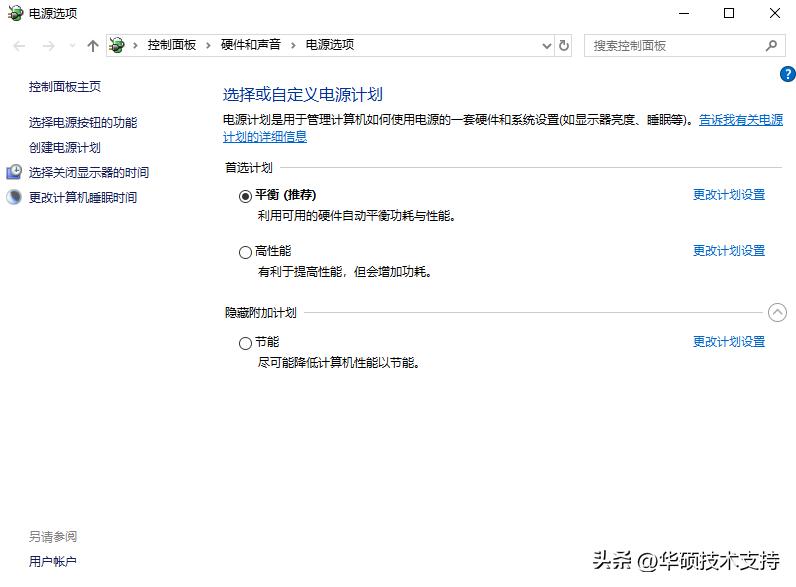Expand chevron after 硬件和声音 breadcrumb

click(x=293, y=46)
